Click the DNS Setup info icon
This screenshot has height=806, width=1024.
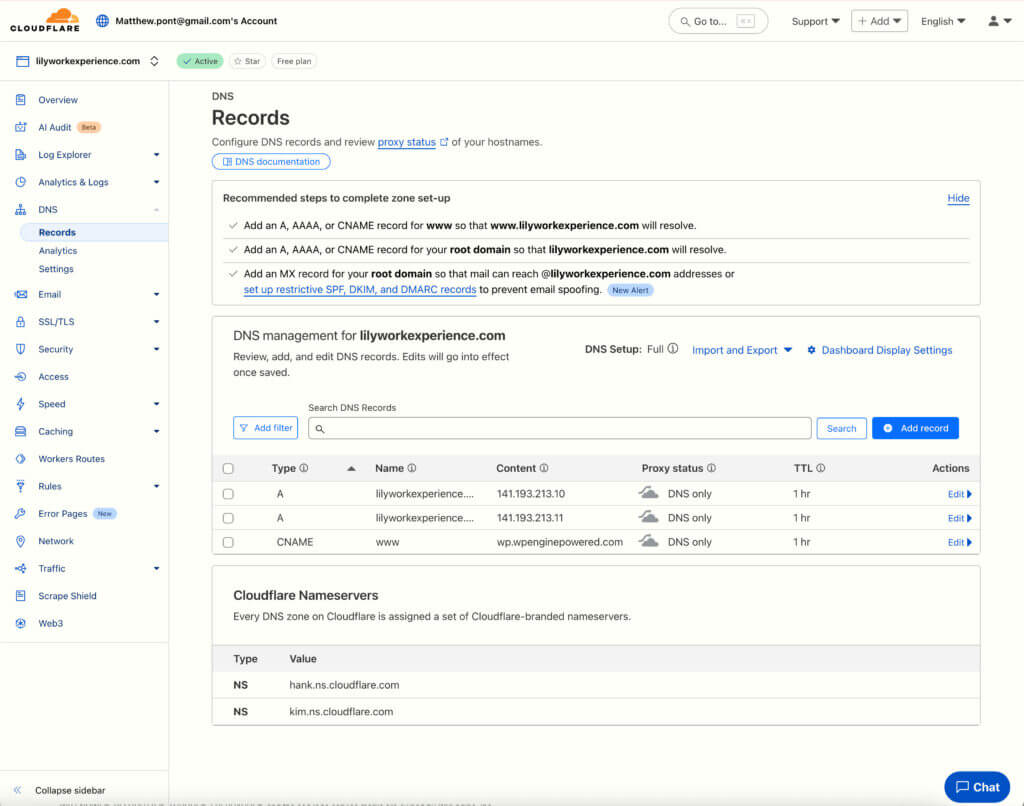pyautogui.click(x=673, y=349)
